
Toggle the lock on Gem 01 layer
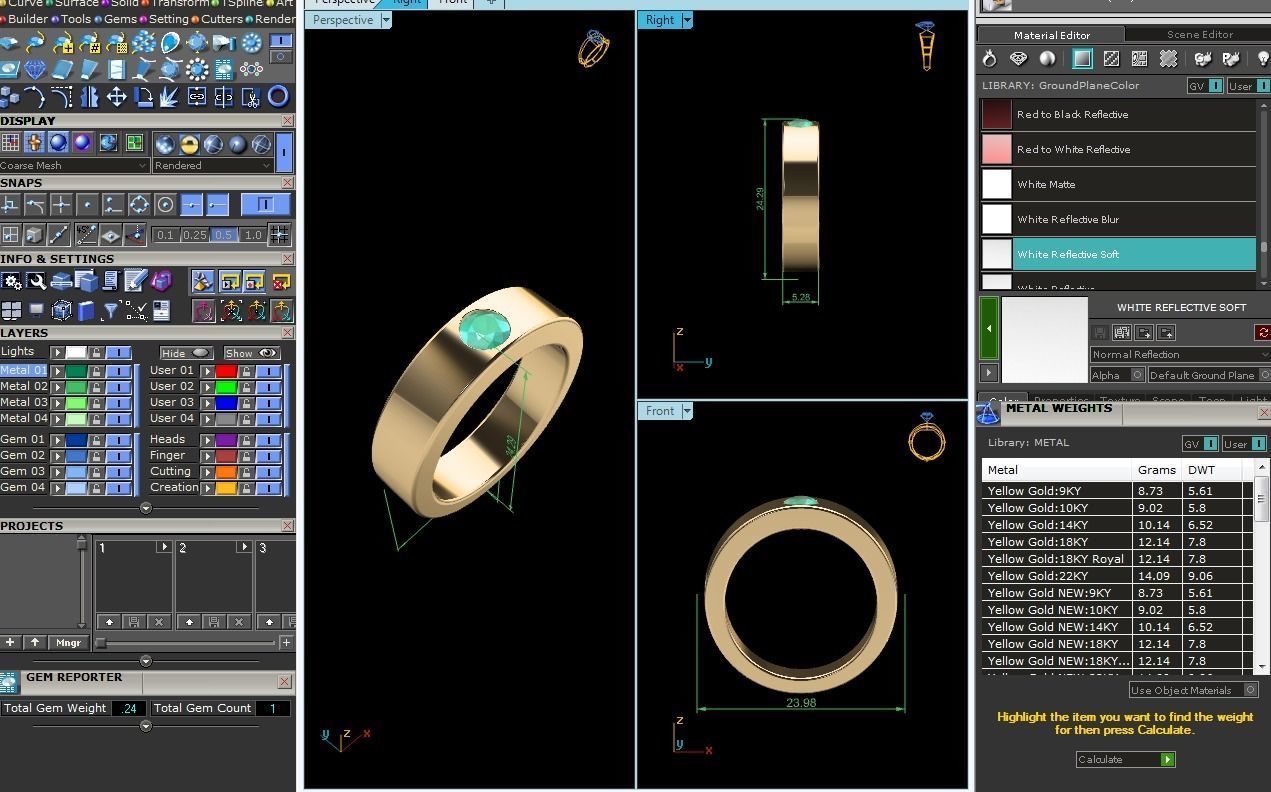click(x=96, y=440)
